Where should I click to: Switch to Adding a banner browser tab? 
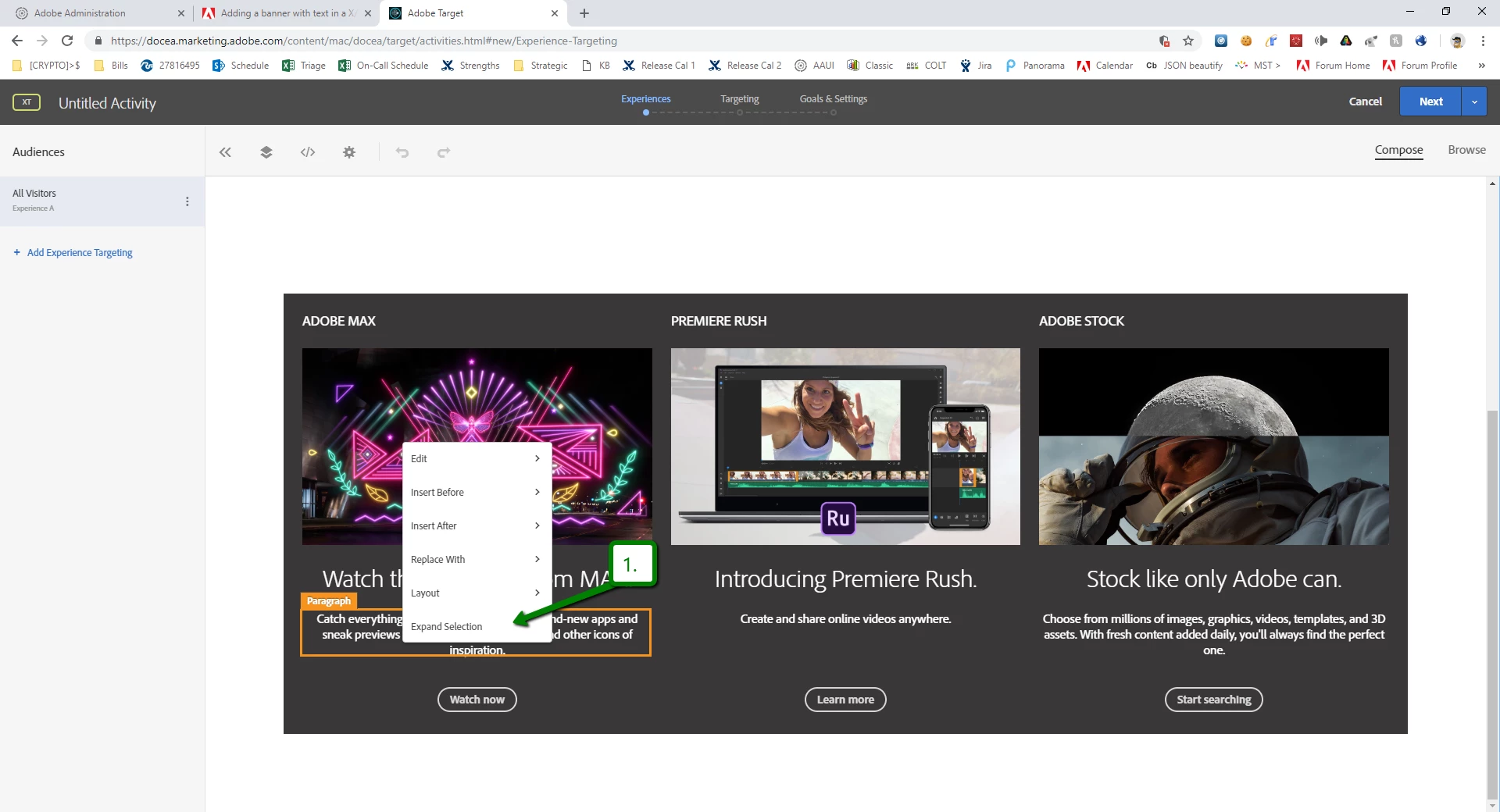coord(287,13)
